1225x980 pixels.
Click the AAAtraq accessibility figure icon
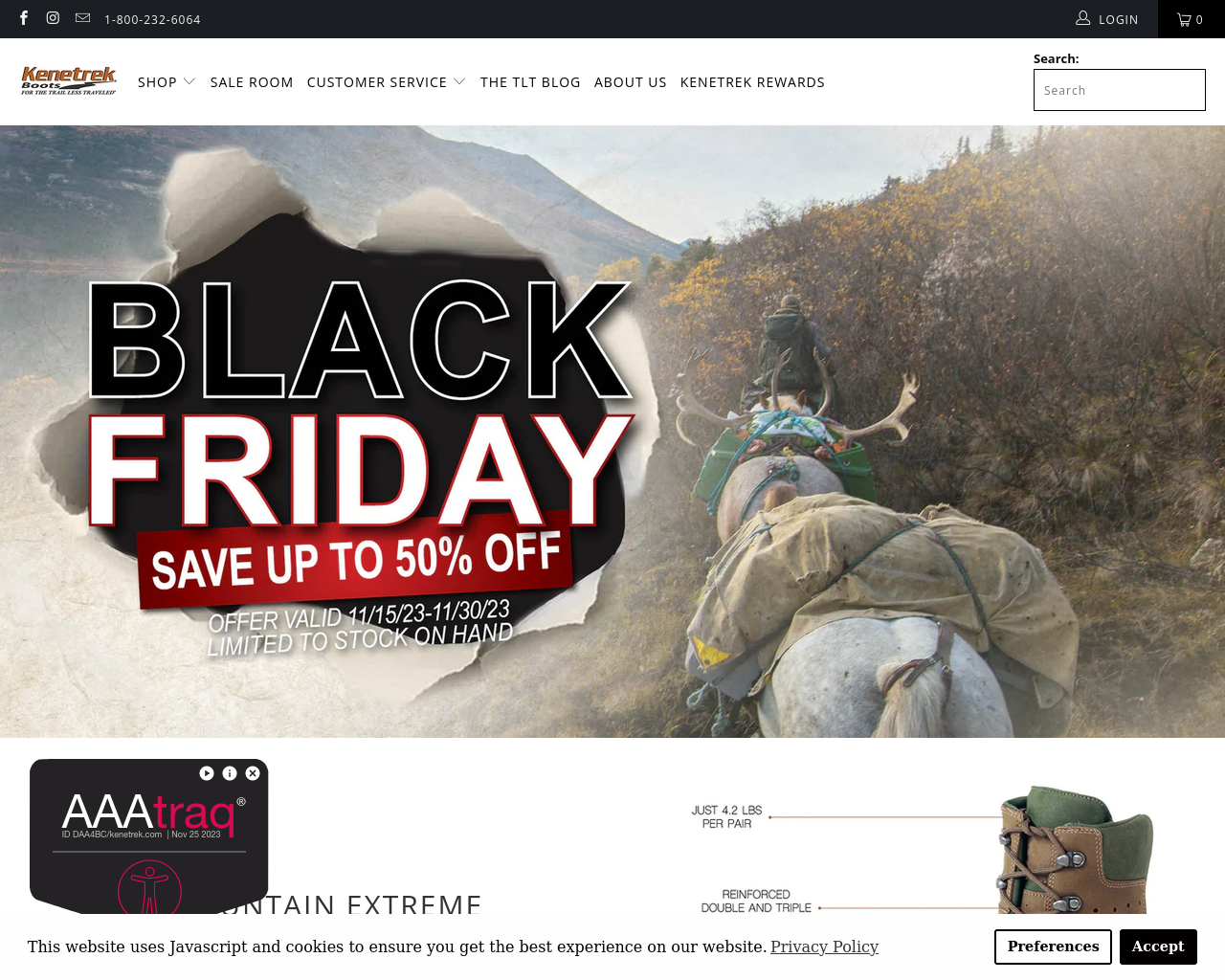tap(149, 887)
